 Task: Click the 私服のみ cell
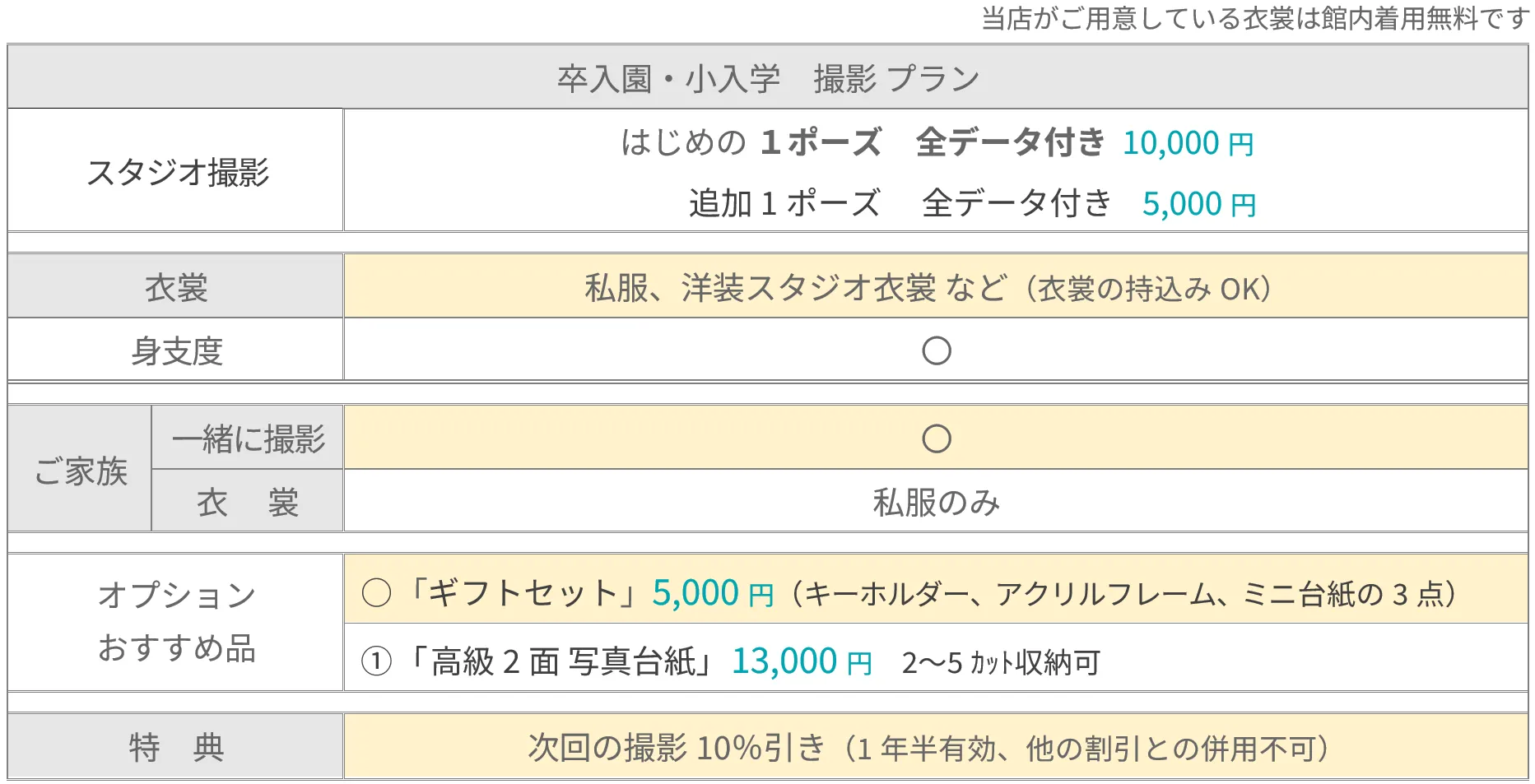point(936,501)
